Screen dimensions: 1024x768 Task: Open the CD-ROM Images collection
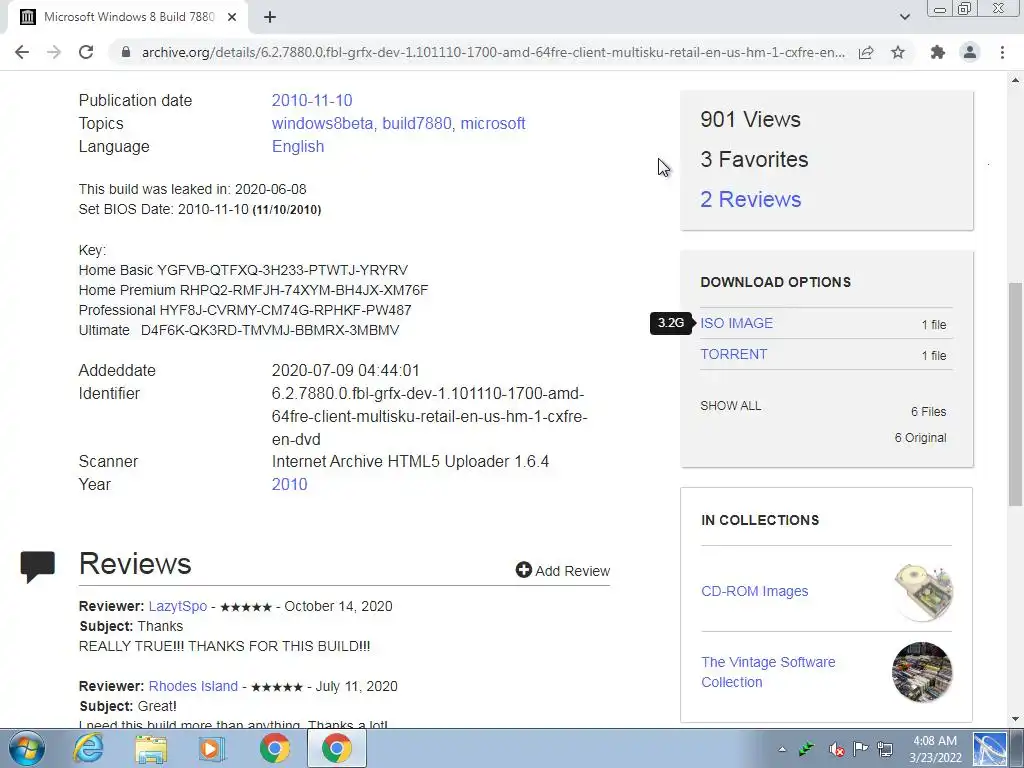[x=754, y=591]
